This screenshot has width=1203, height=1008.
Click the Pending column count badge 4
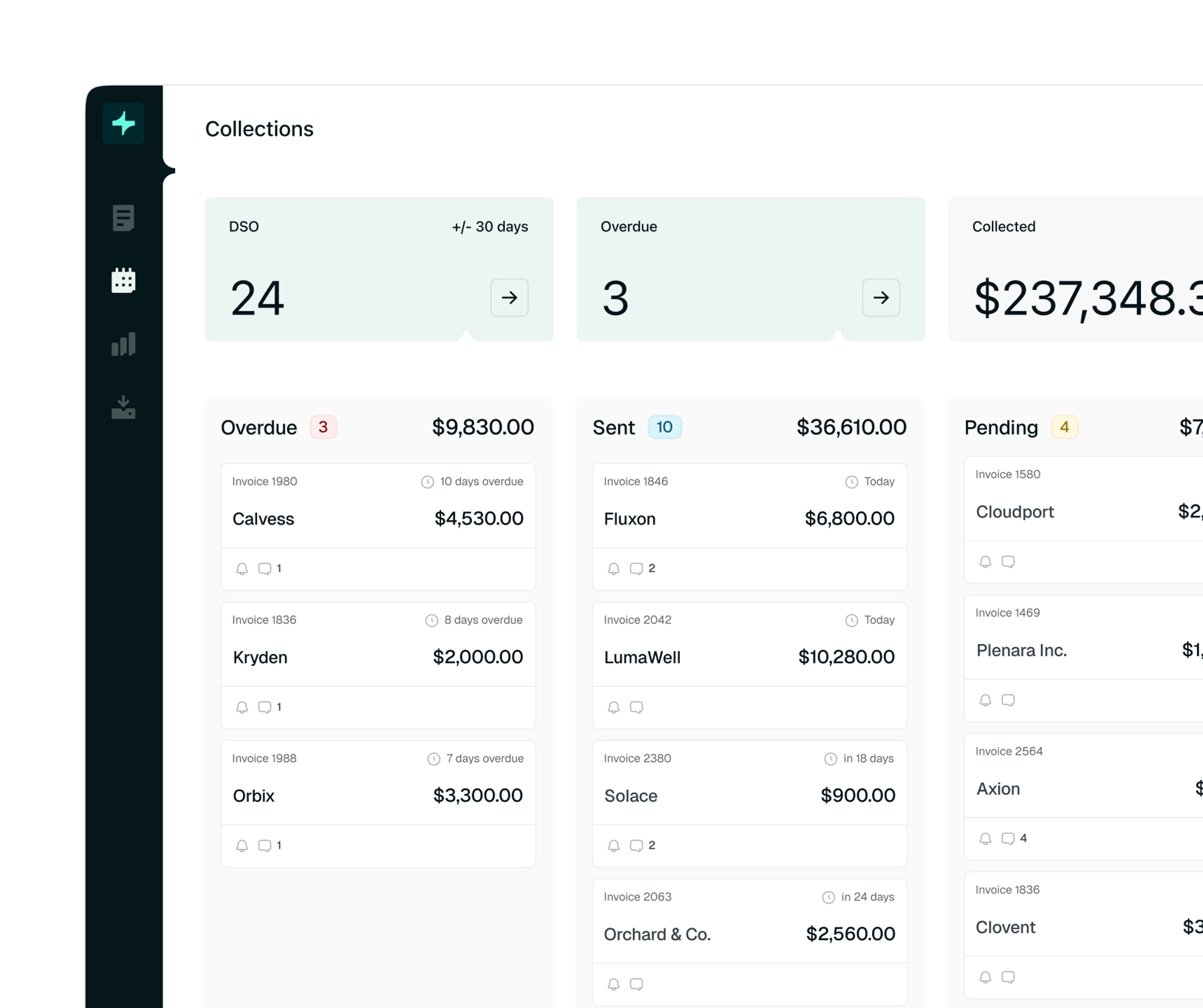pyautogui.click(x=1064, y=427)
